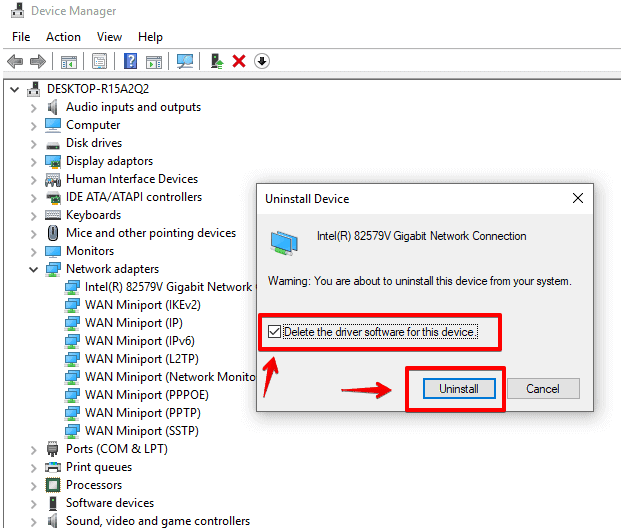Click the Software devices icon
Viewport: 621px width, 528px height.
point(53,503)
